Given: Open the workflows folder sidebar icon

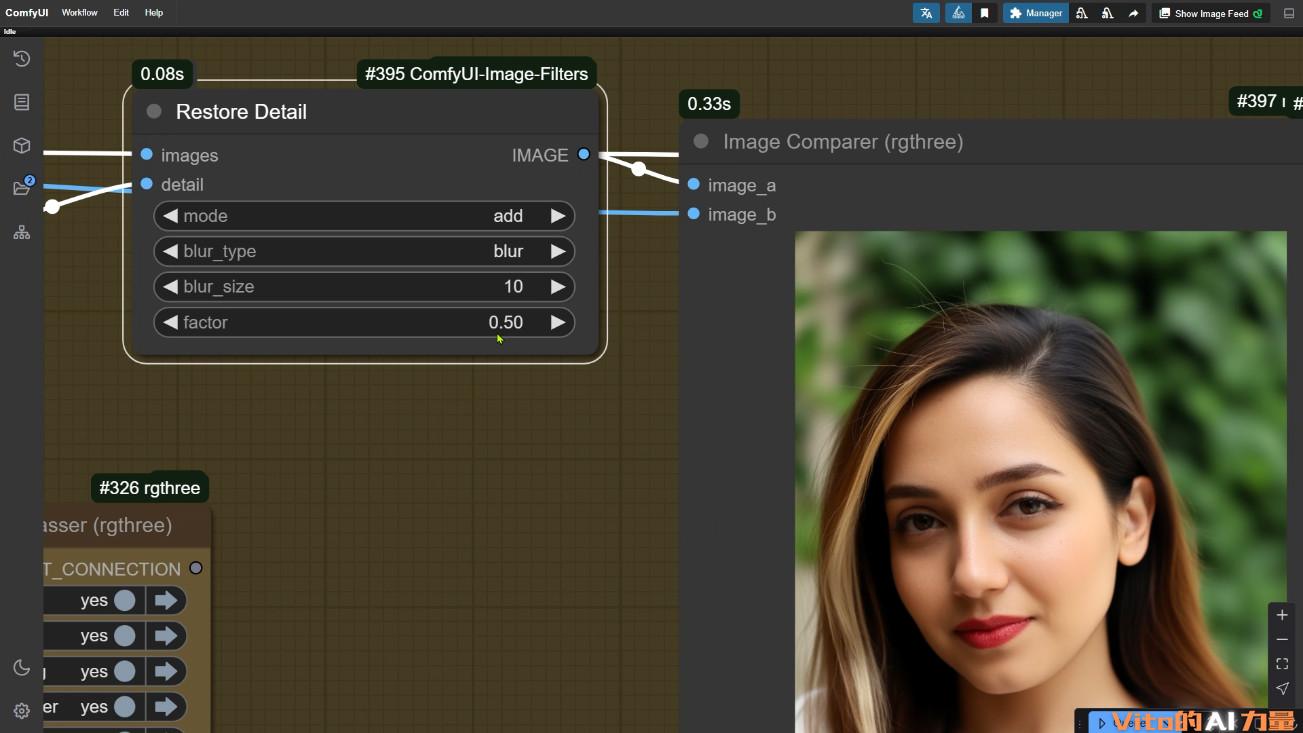Looking at the screenshot, I should click(21, 188).
